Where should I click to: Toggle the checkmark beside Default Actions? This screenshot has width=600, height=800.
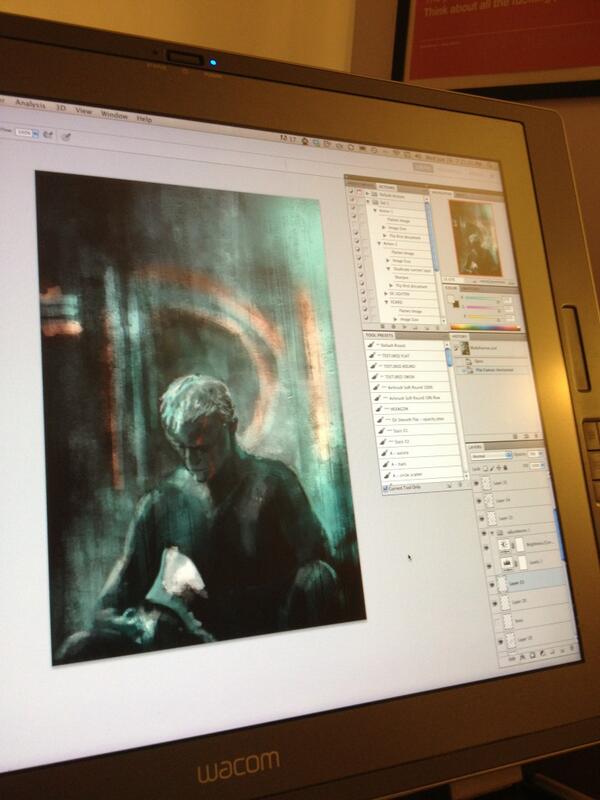(x=351, y=192)
